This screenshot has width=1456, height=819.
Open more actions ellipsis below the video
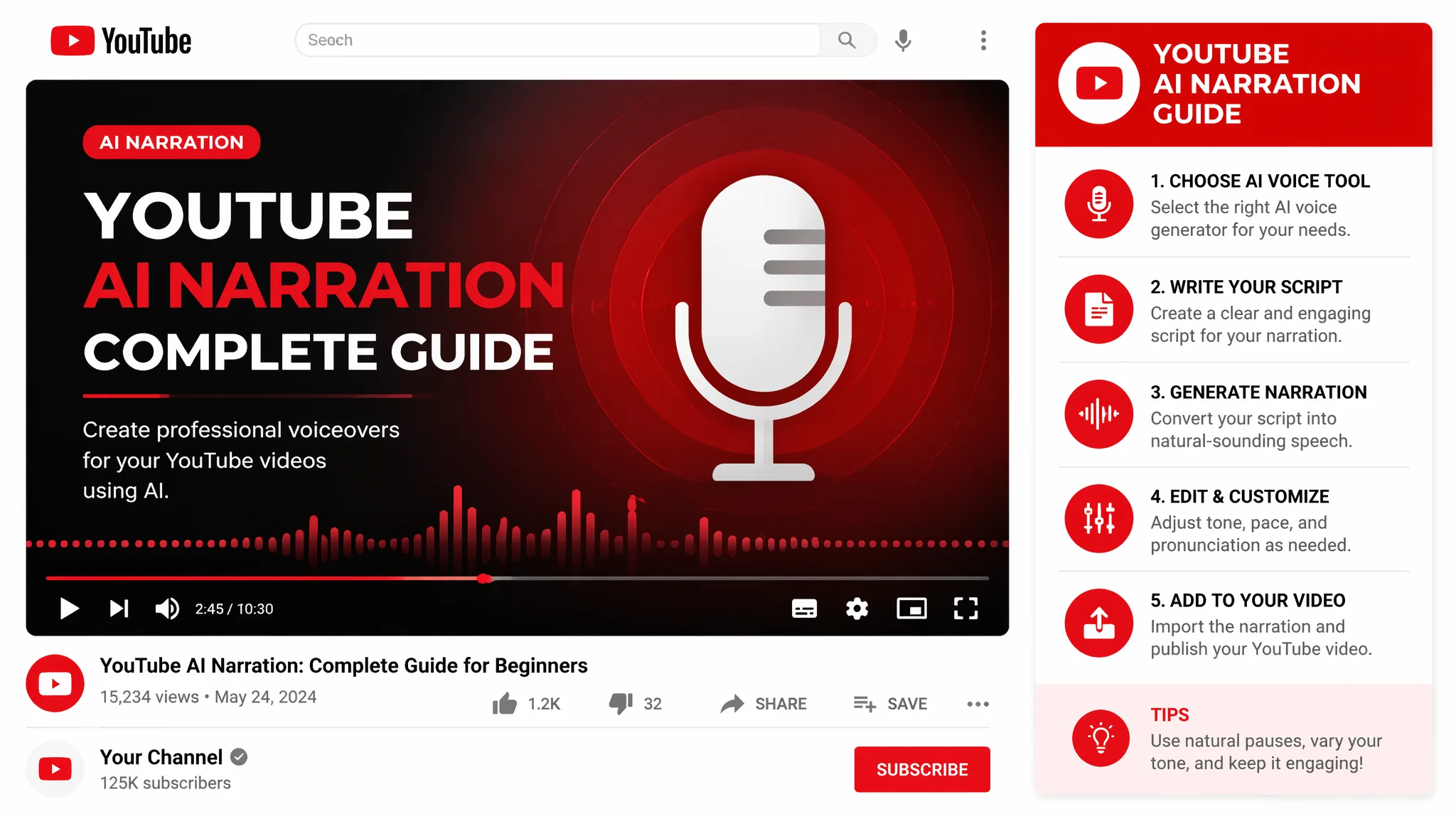(x=978, y=704)
